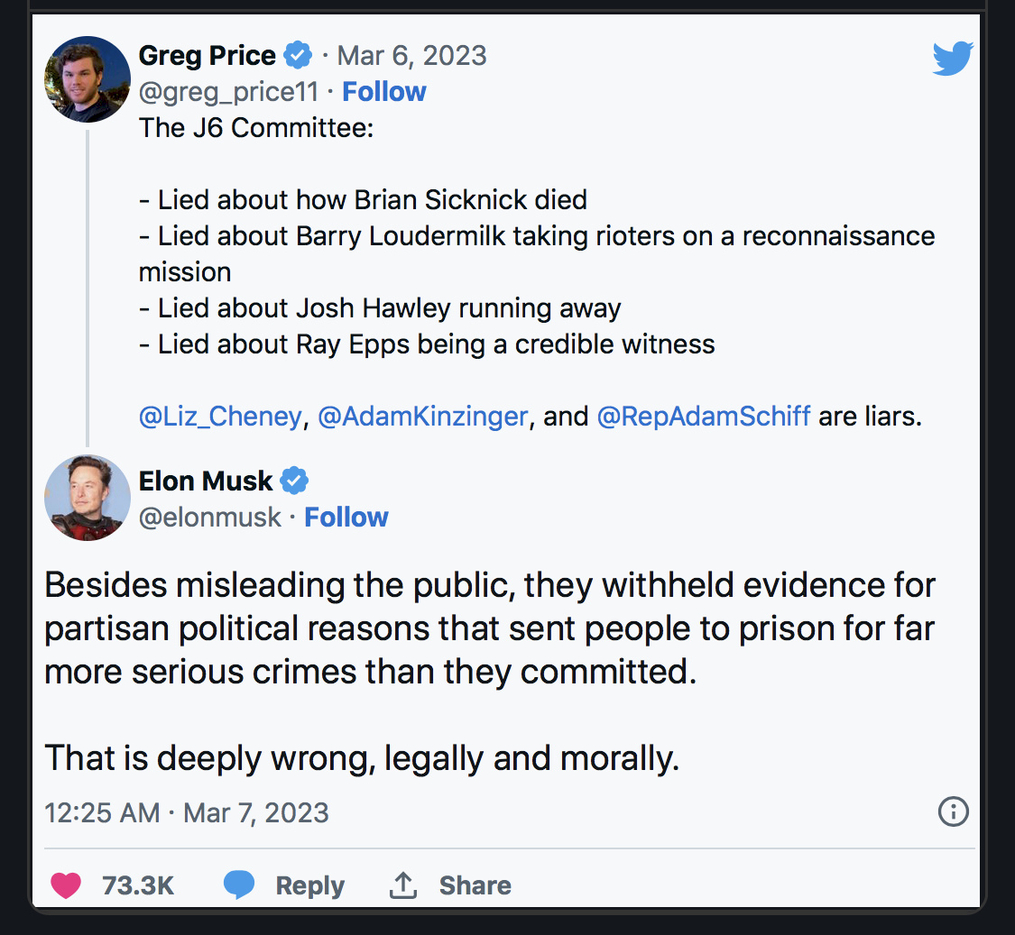The width and height of the screenshot is (1015, 935).
Task: Follow the @greg_price11 account
Action: [384, 92]
